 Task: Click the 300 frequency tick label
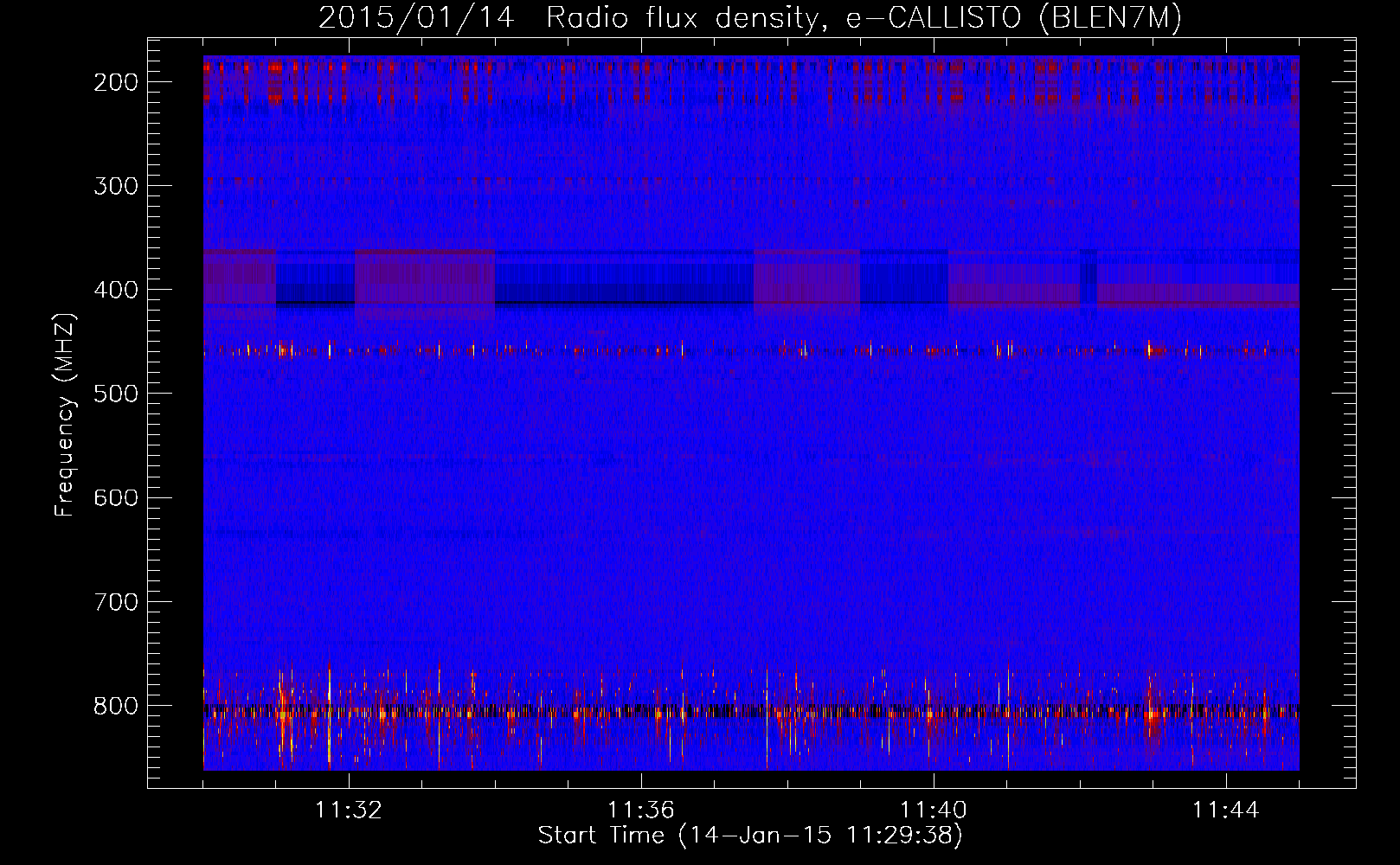tap(115, 186)
